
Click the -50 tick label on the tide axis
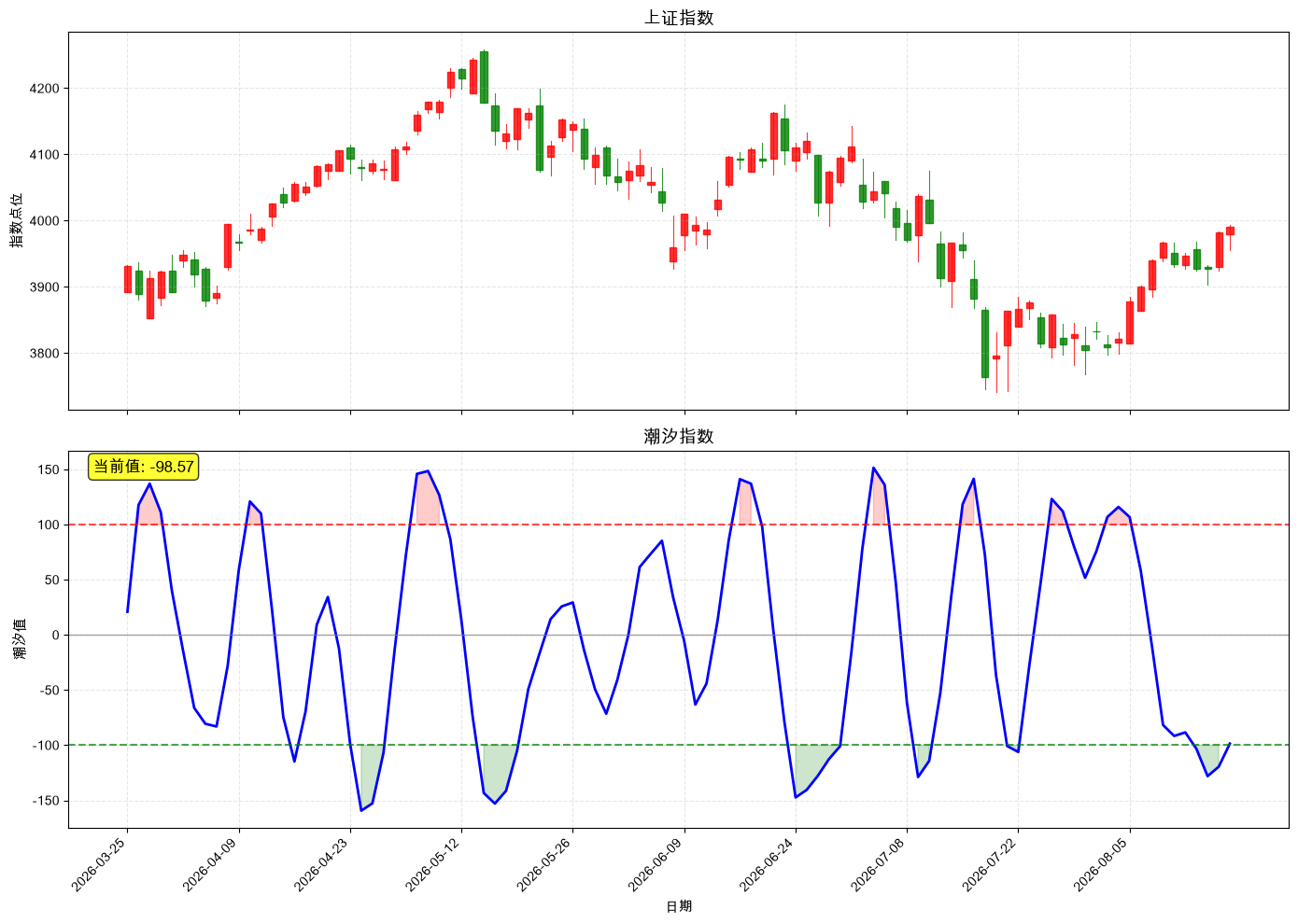pyautogui.click(x=49, y=691)
